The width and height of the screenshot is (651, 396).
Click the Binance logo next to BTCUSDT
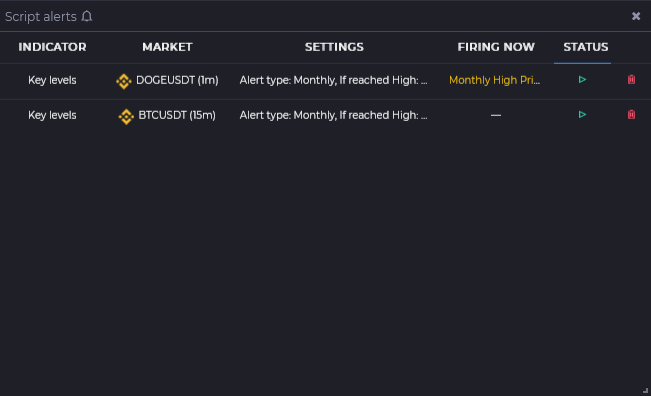click(126, 116)
